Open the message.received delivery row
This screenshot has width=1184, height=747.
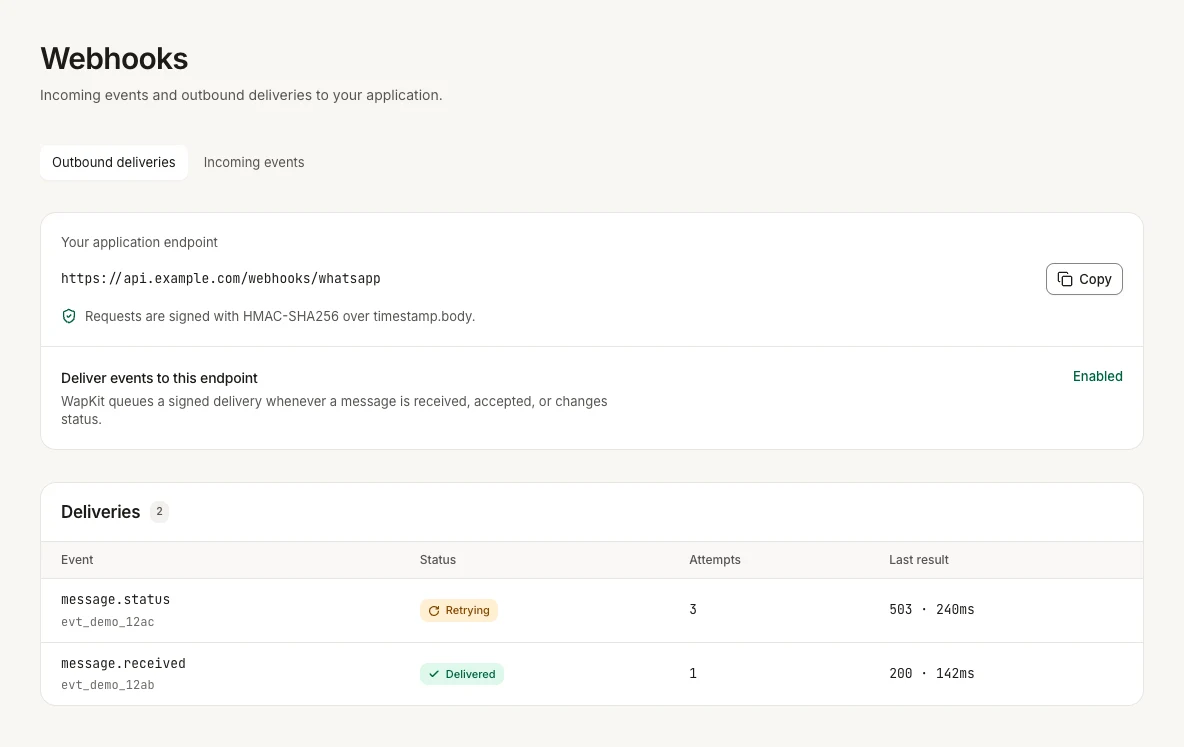[591, 674]
